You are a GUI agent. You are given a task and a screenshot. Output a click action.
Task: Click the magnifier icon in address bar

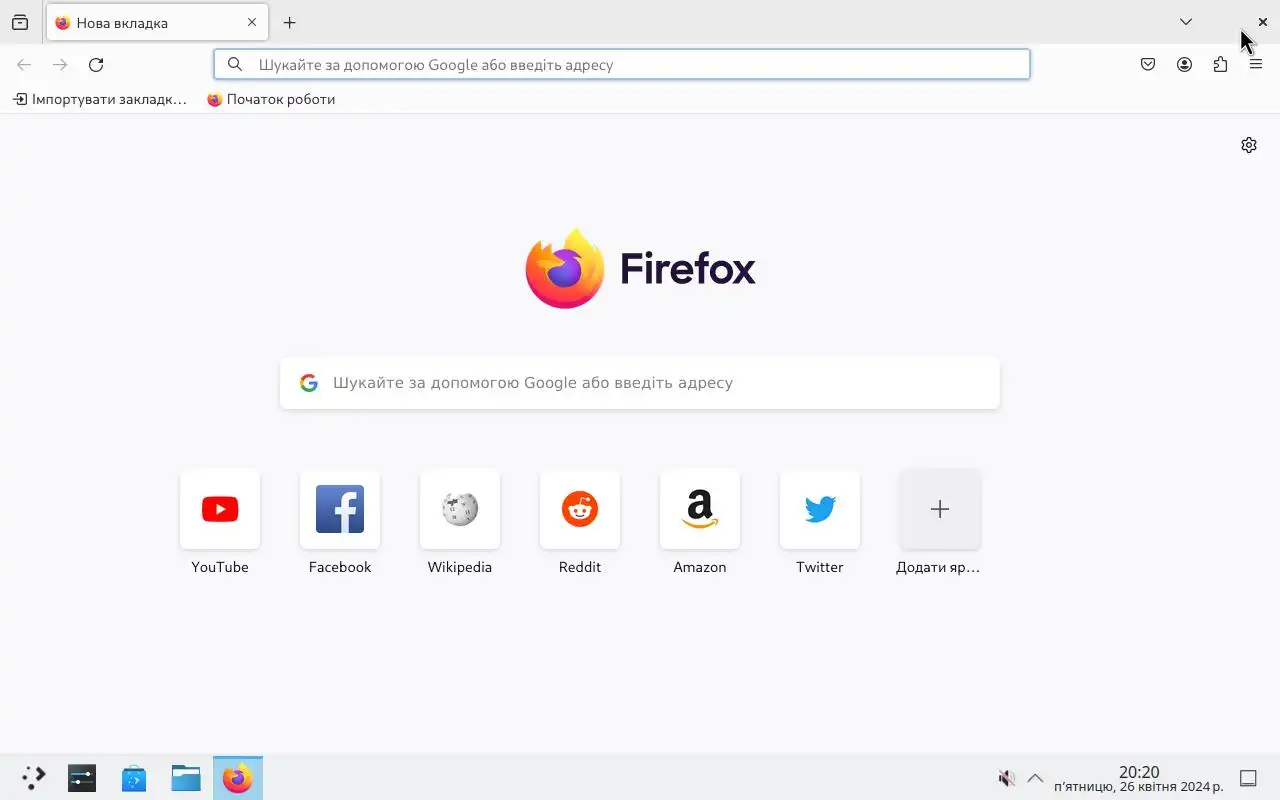pyautogui.click(x=235, y=64)
